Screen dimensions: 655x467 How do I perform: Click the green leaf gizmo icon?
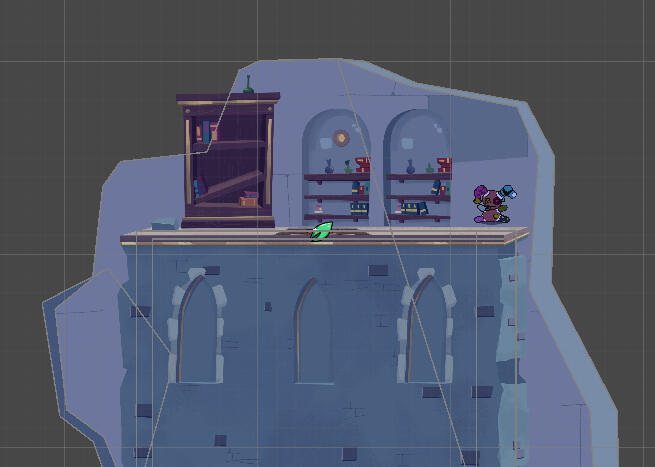click(x=321, y=231)
